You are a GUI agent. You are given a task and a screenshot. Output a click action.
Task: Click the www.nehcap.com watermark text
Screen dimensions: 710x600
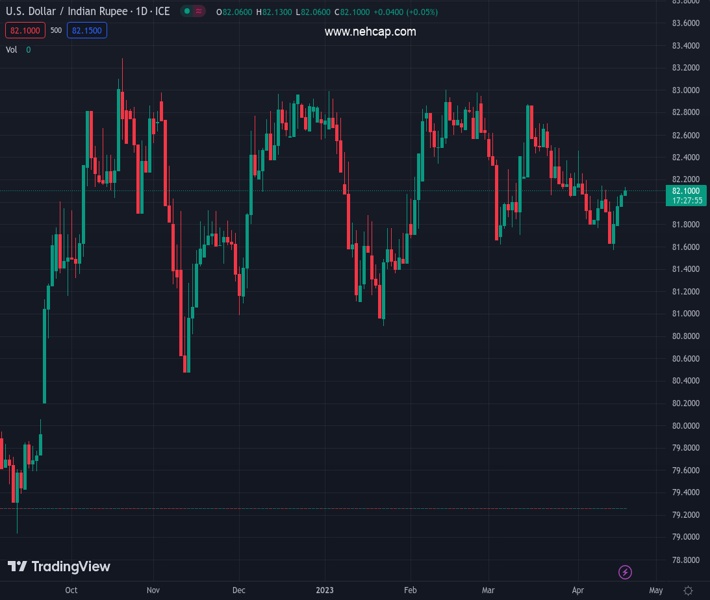point(370,32)
